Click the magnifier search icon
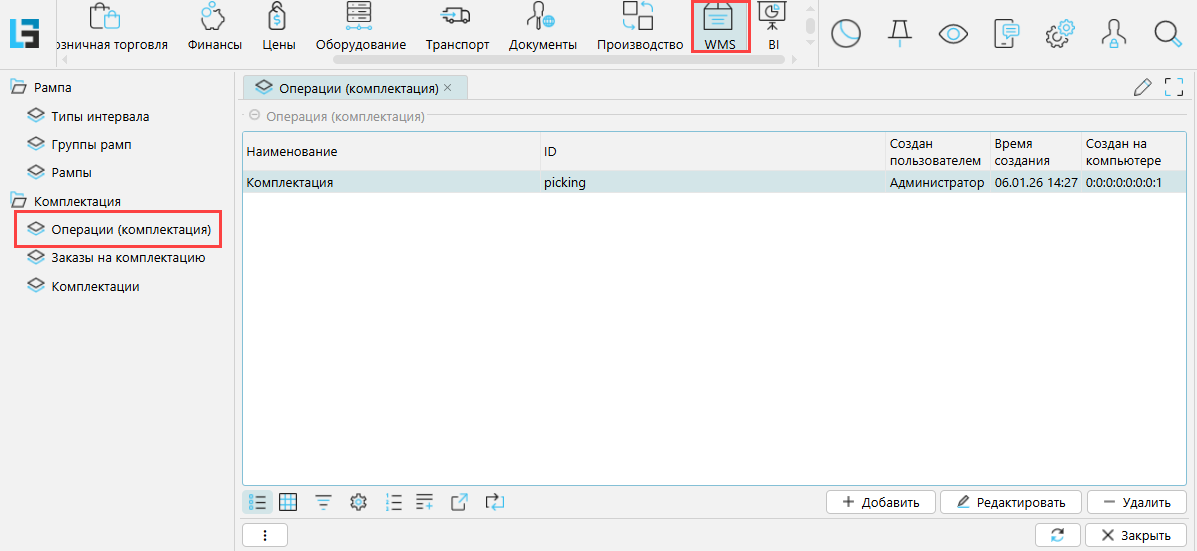This screenshot has width=1197, height=551. click(x=1167, y=33)
